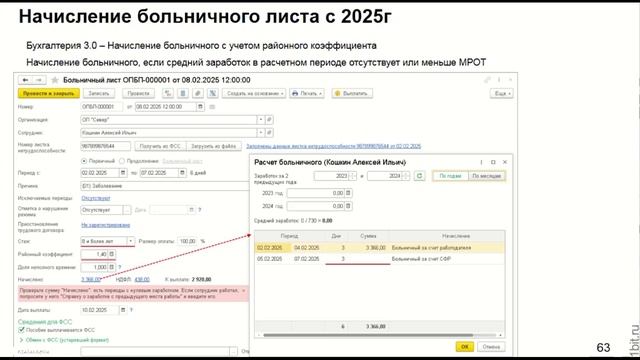Open the Стаж dropdown 8 и более лет
The width and height of the screenshot is (640, 360).
130,241
